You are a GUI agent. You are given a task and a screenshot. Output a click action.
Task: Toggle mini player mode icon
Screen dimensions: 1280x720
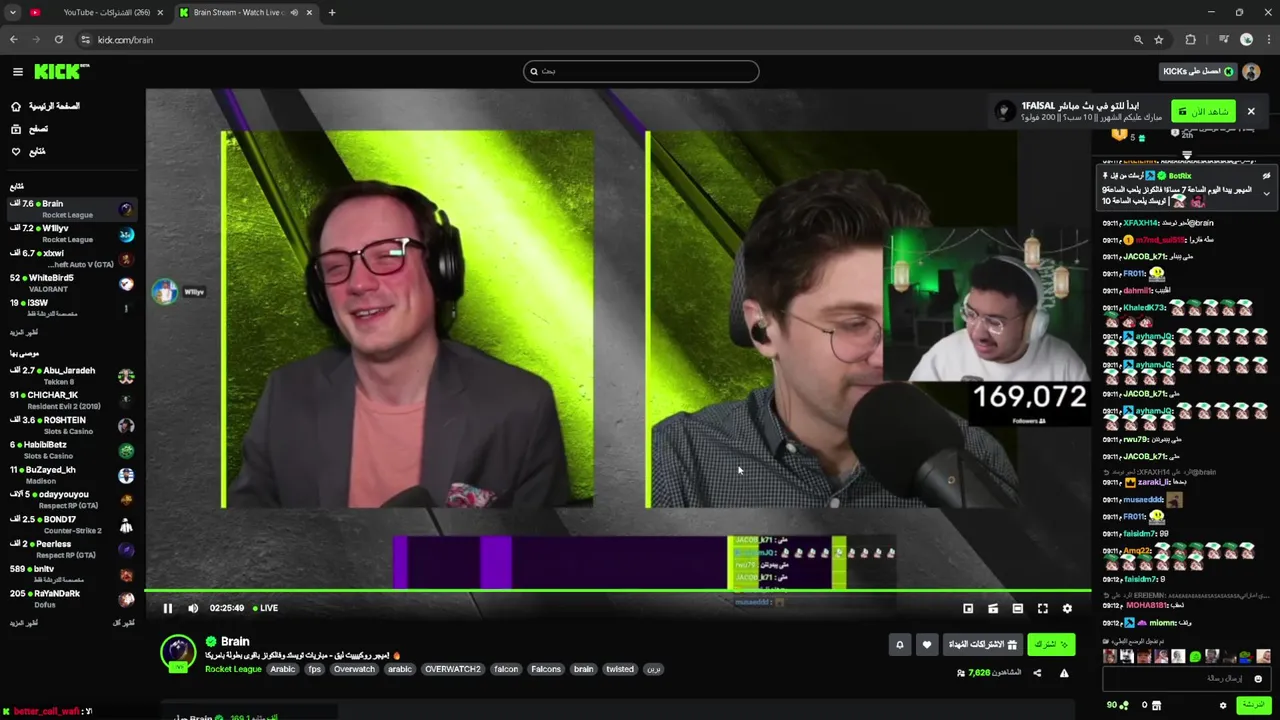pyautogui.click(x=993, y=608)
